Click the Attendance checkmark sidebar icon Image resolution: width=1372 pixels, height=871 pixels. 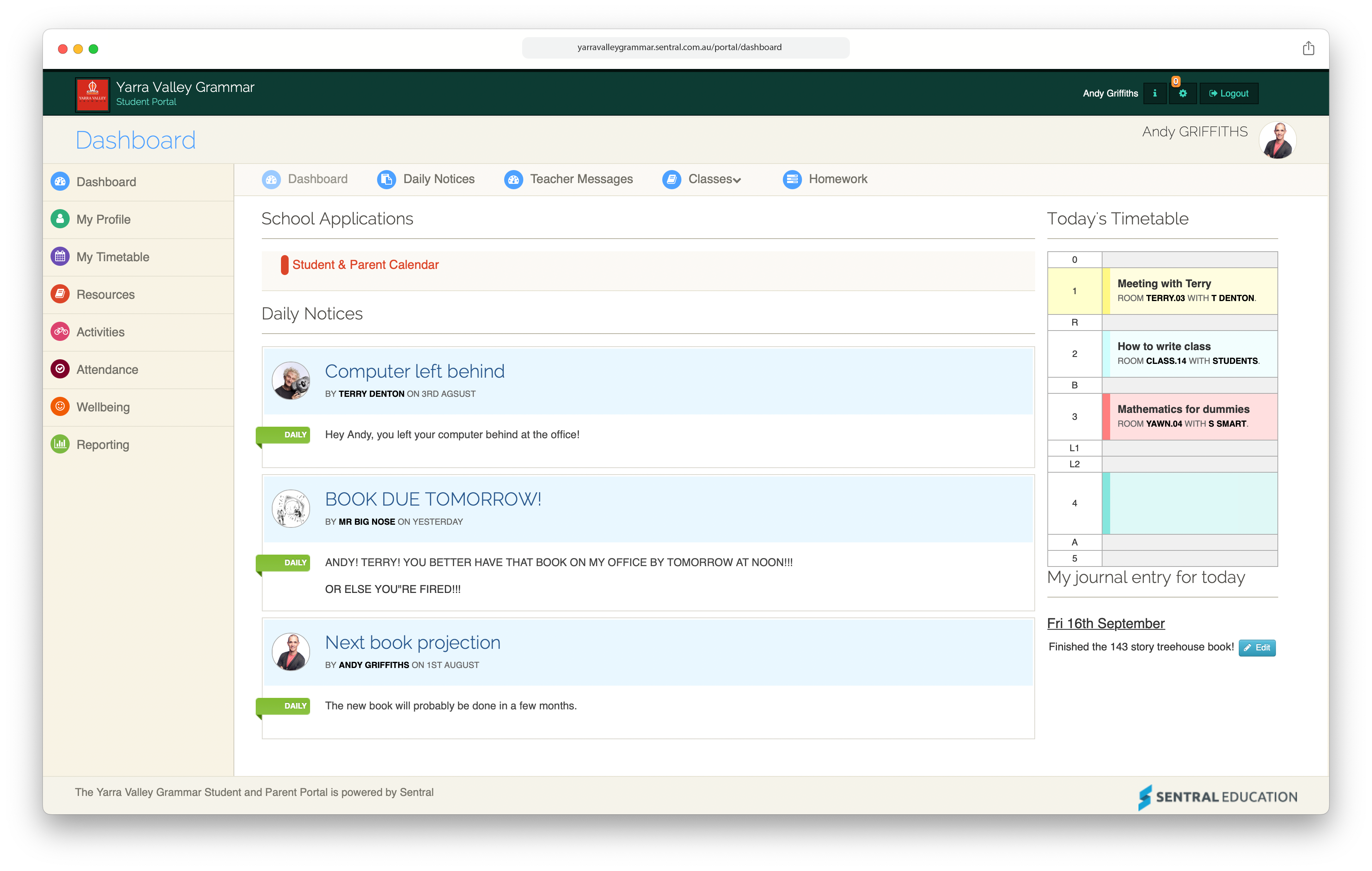[x=60, y=369]
